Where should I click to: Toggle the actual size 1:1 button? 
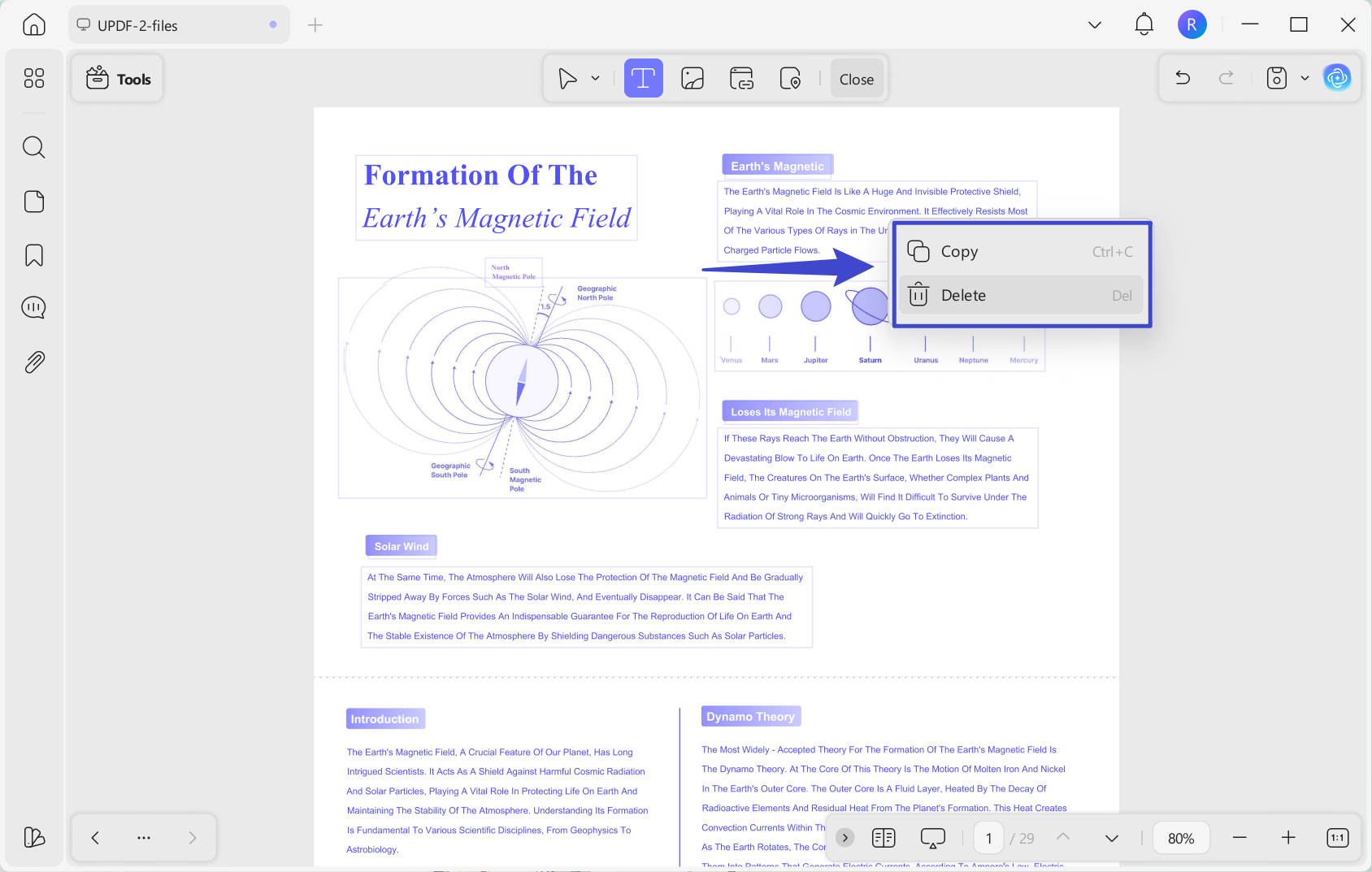tap(1337, 838)
